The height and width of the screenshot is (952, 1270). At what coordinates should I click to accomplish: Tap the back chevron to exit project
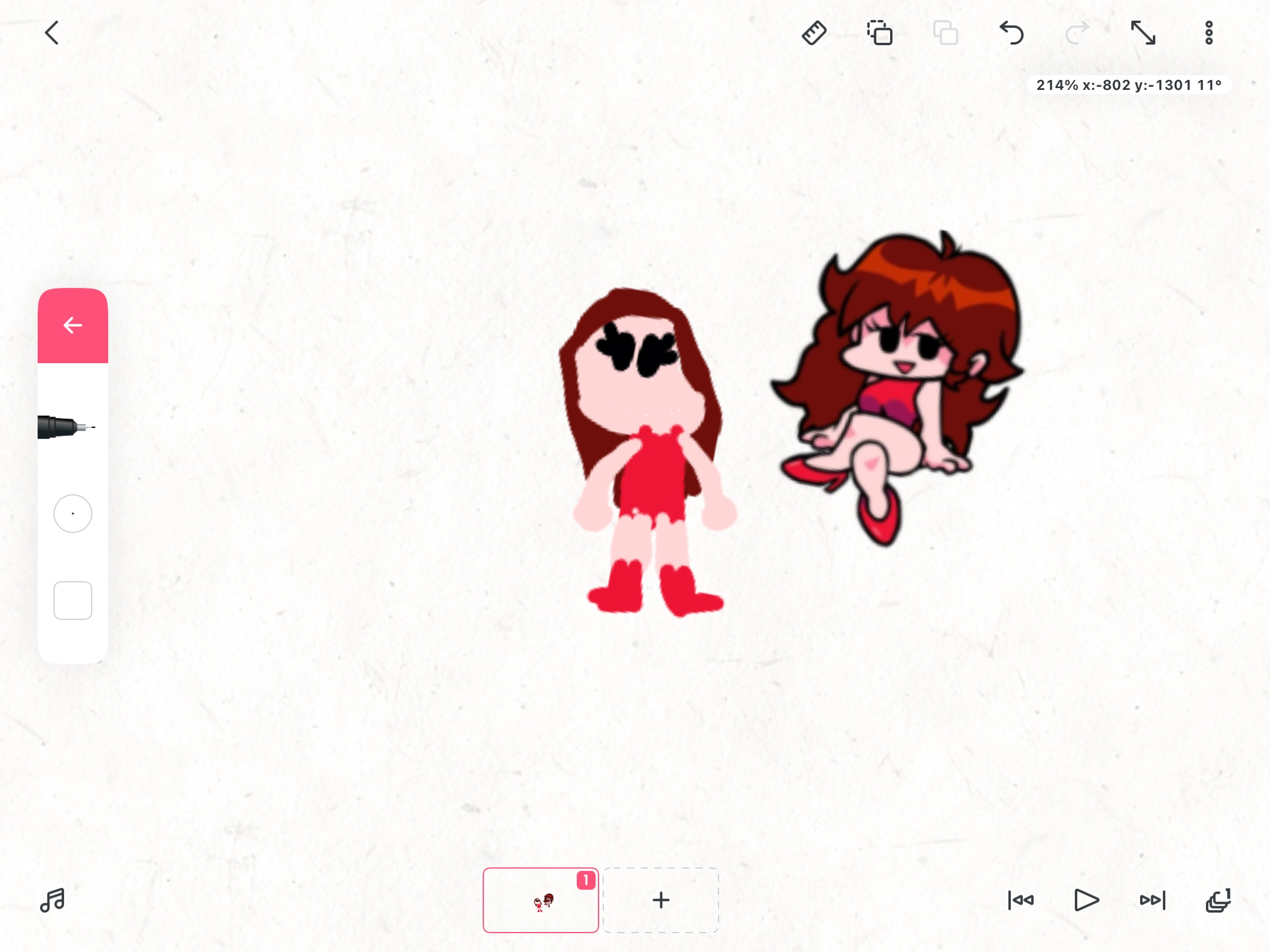pos(52,33)
